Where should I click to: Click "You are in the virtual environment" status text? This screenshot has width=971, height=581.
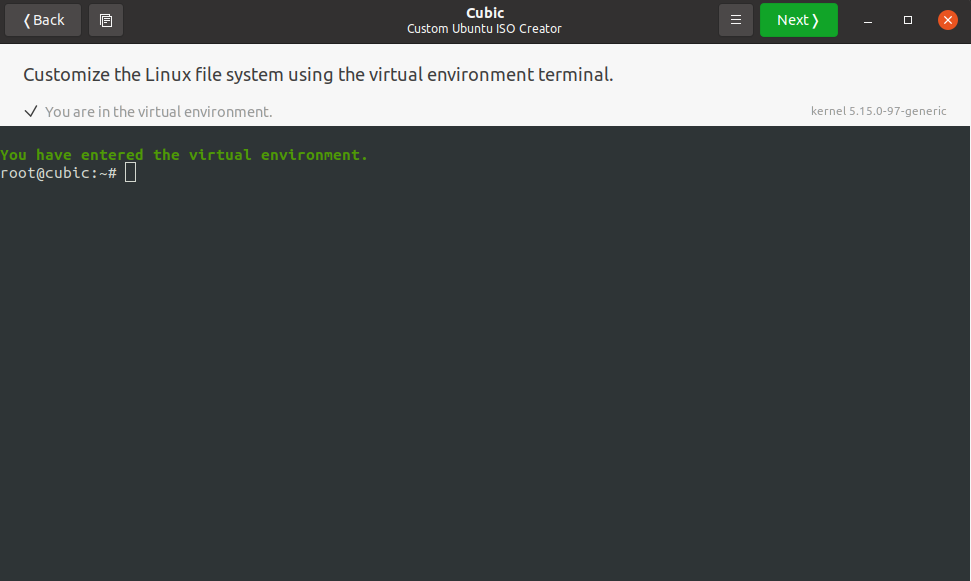click(x=158, y=112)
